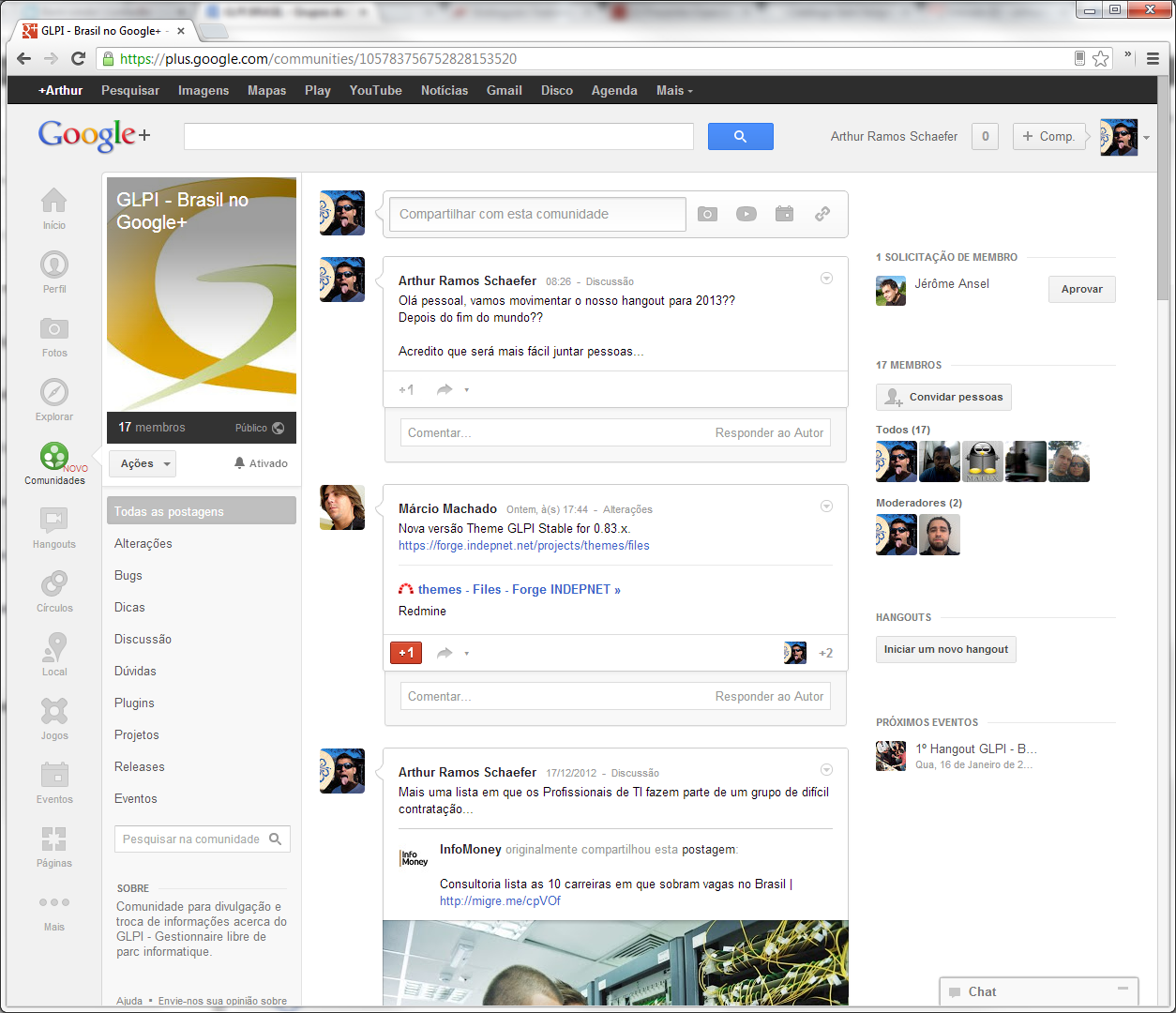Viewport: 1176px width, 1013px height.
Task: Open the notifications counter showing 0
Action: click(x=985, y=136)
